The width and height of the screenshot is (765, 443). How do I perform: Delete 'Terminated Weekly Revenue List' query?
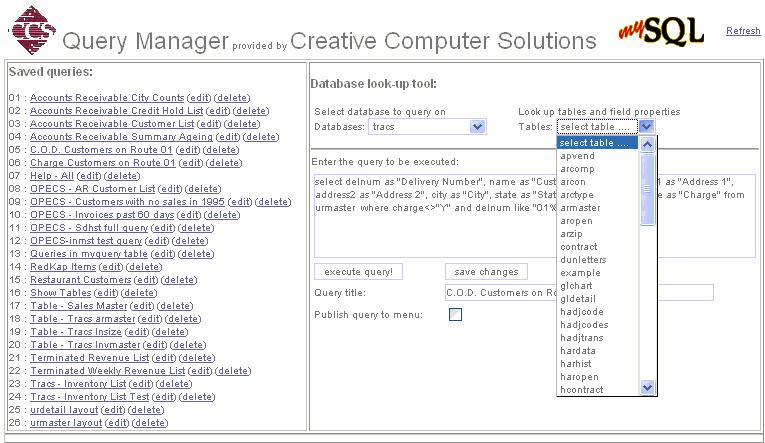click(233, 371)
